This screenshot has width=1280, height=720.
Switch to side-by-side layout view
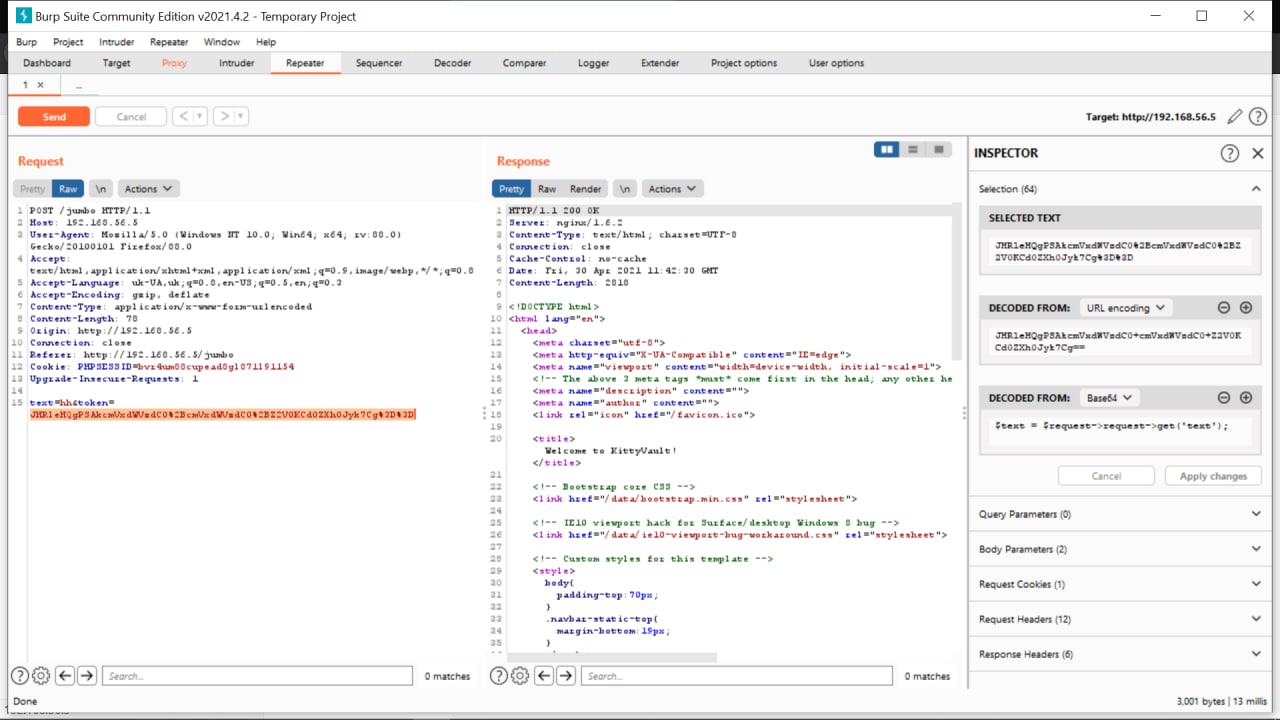click(886, 149)
